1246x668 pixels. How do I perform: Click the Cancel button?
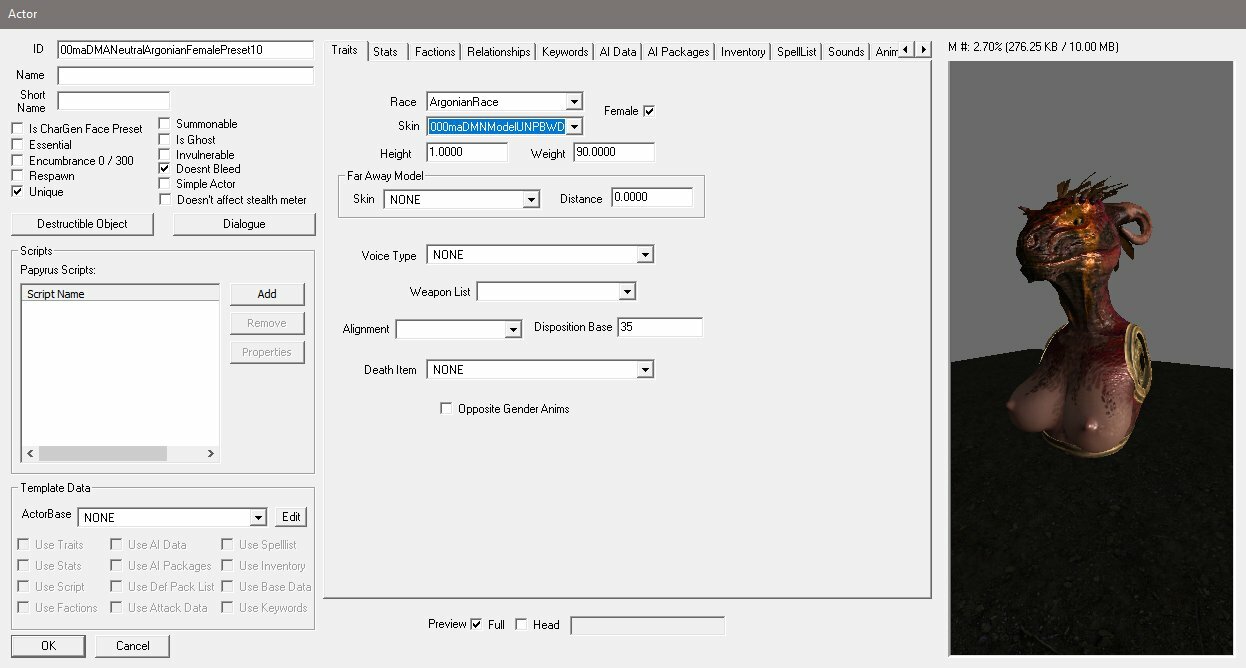coord(133,646)
